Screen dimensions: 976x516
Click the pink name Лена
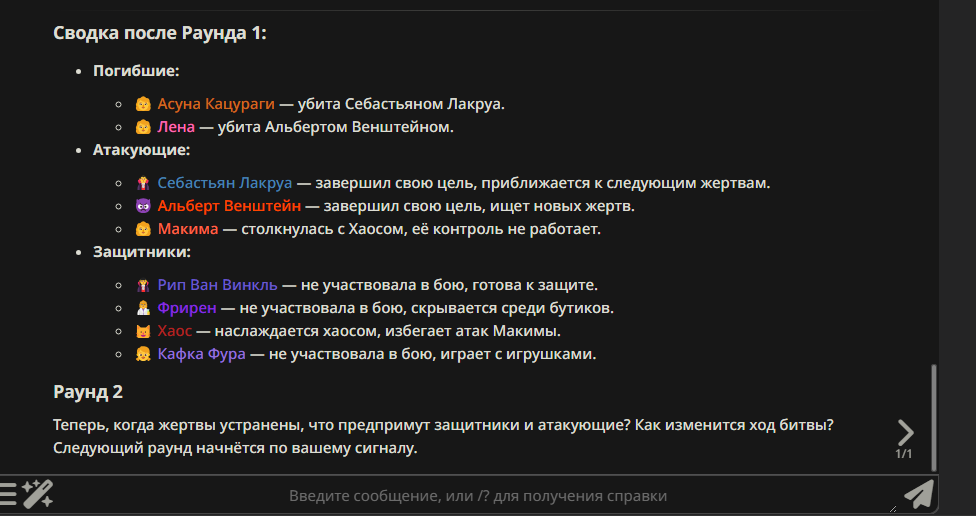point(176,127)
